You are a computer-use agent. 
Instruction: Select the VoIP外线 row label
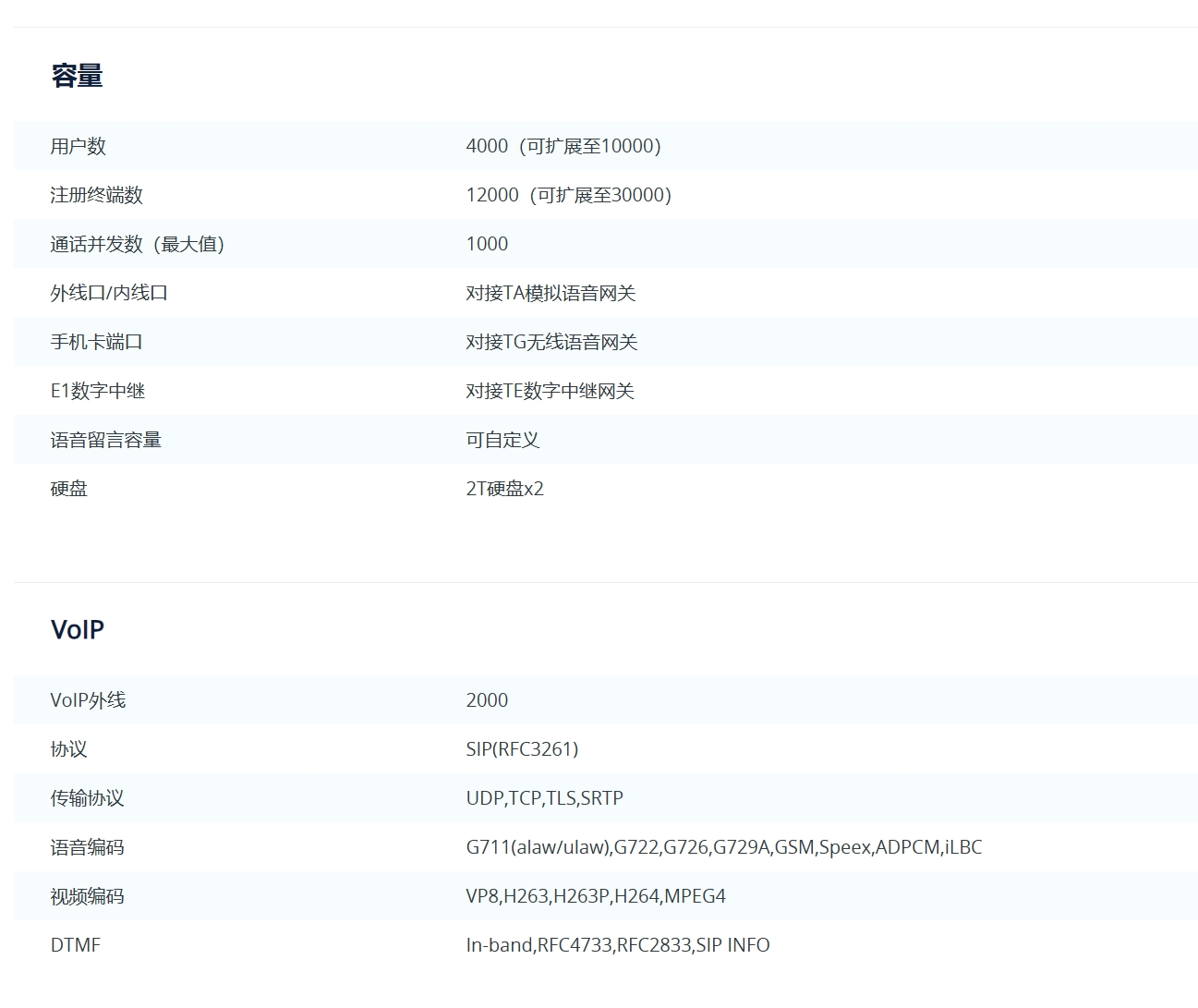tap(88, 700)
